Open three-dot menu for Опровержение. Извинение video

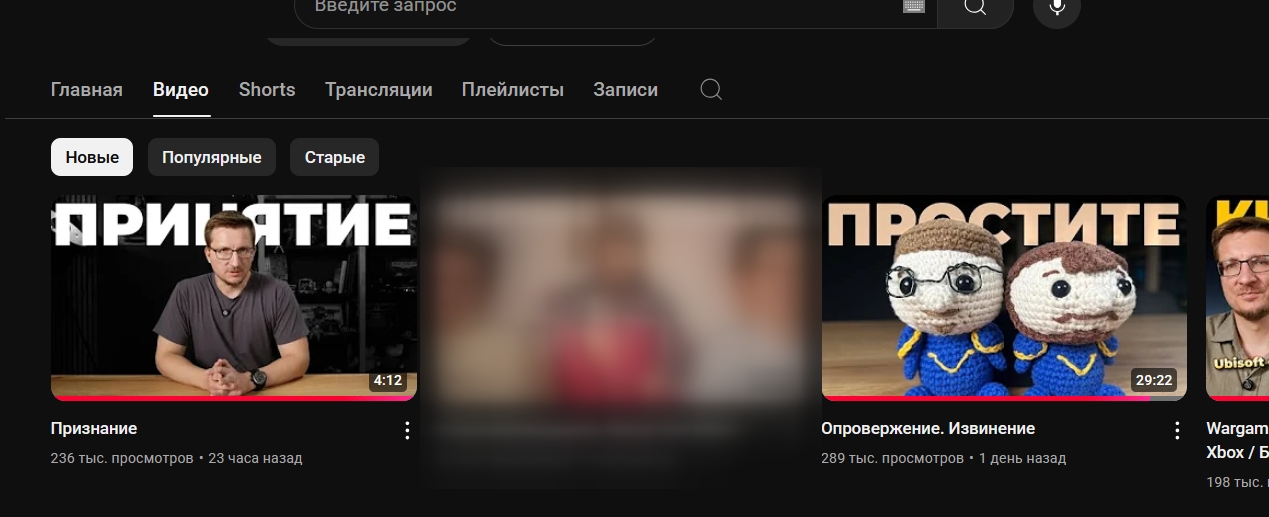coord(1176,431)
